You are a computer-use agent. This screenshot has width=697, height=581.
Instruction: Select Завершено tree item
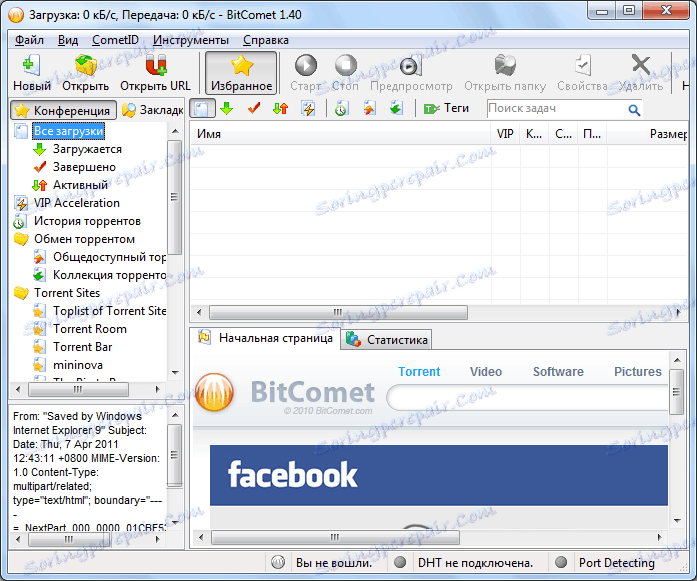84,167
